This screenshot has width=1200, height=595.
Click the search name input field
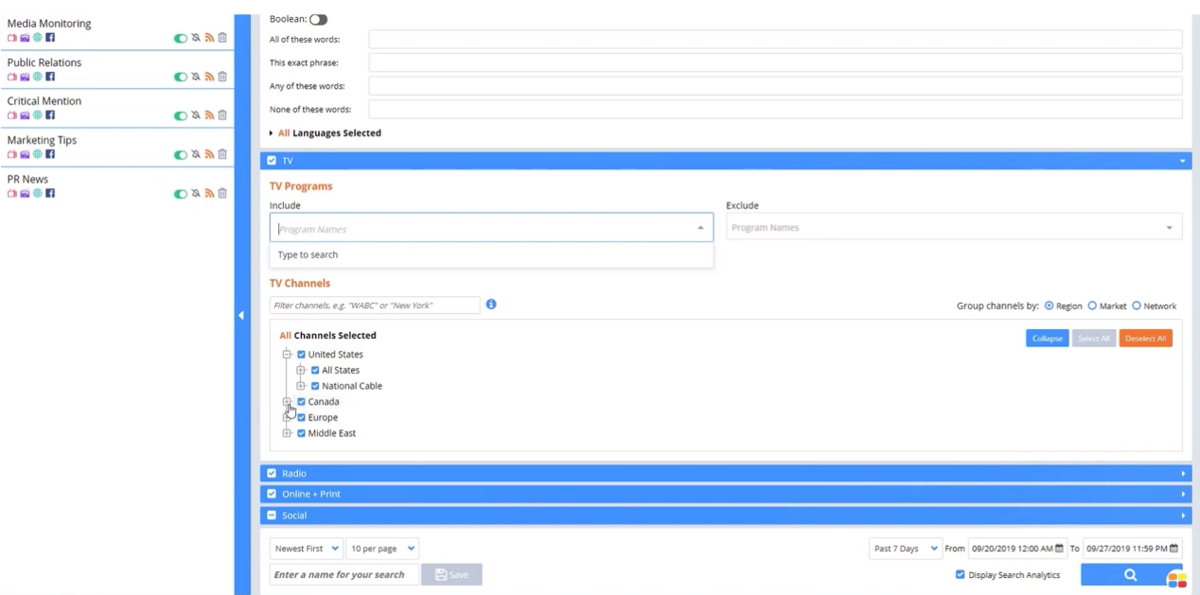tap(343, 574)
